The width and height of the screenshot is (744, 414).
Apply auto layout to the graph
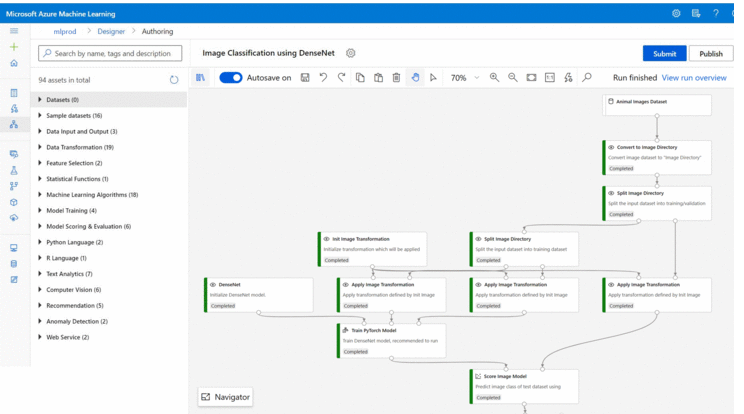click(568, 77)
